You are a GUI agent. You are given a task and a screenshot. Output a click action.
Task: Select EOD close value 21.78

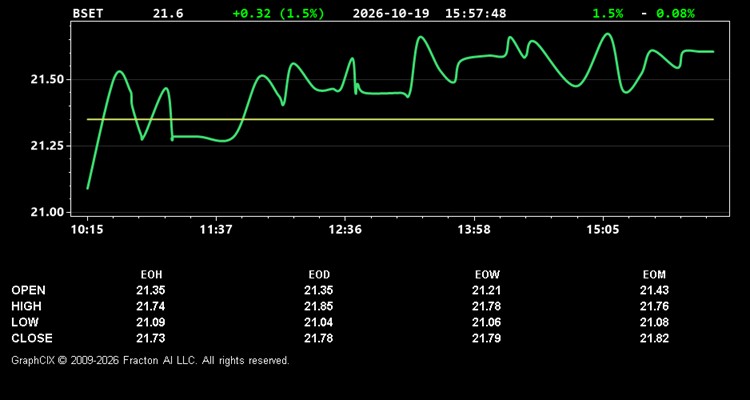click(x=319, y=338)
